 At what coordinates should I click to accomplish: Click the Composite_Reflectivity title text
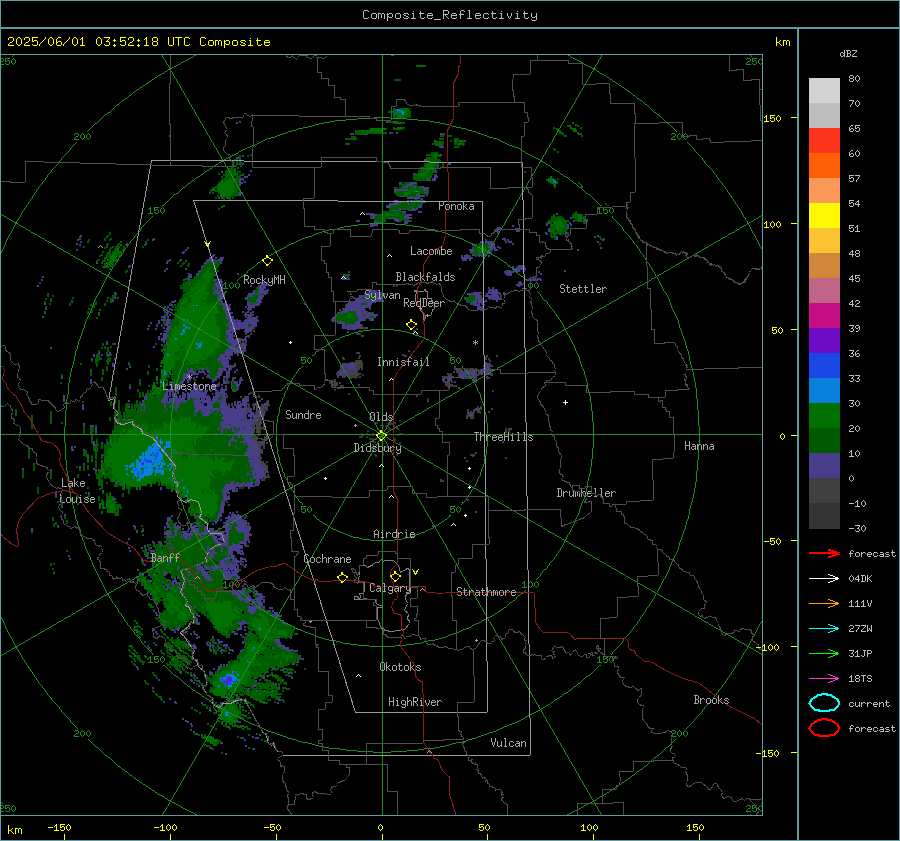450,15
